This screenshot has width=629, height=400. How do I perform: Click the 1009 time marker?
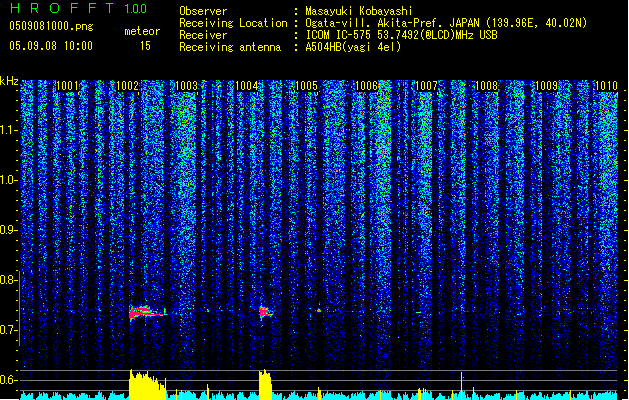pos(546,86)
